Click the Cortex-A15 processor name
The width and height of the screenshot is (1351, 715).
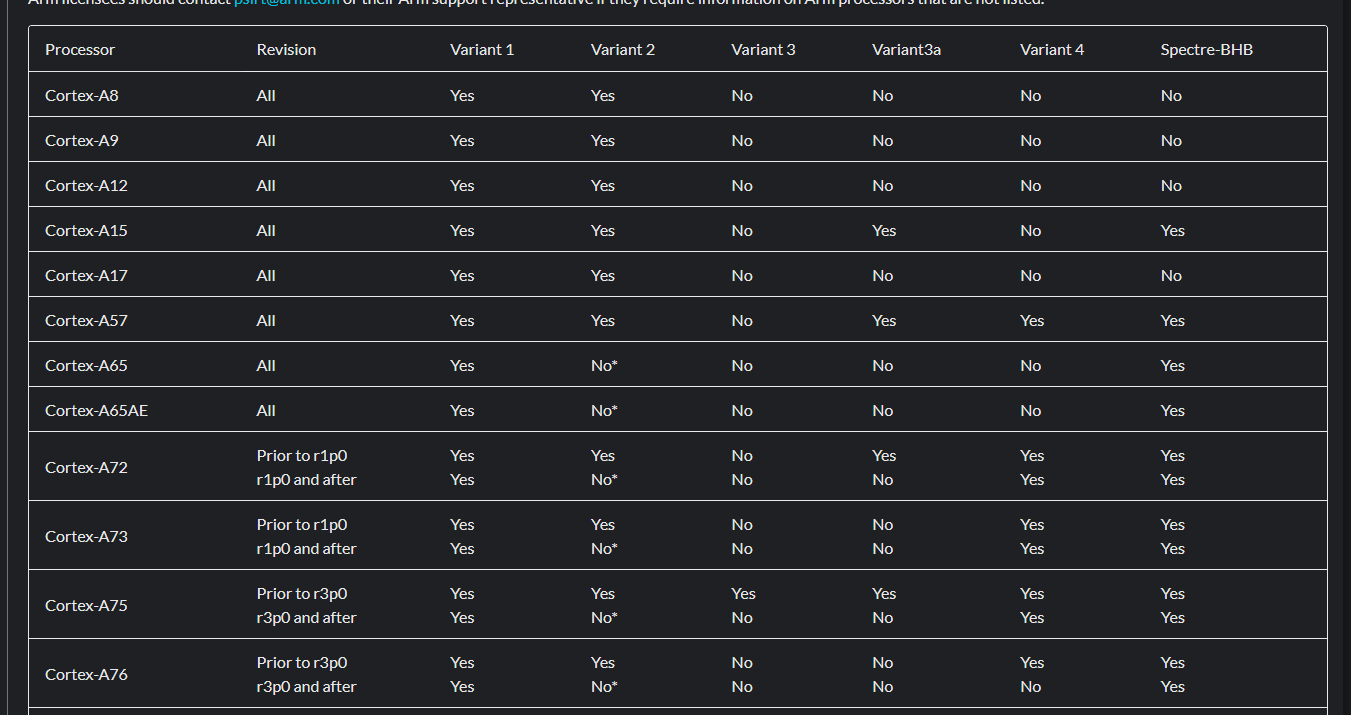click(x=86, y=230)
